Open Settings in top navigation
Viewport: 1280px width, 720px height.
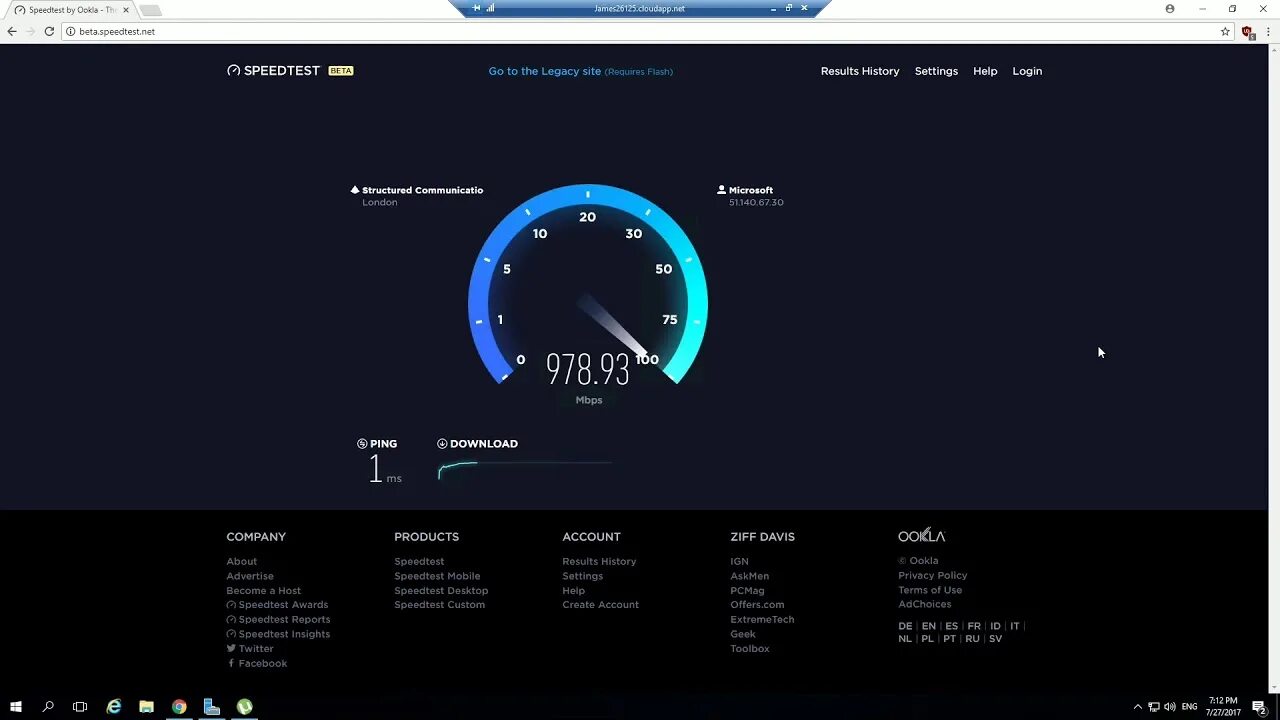(936, 71)
